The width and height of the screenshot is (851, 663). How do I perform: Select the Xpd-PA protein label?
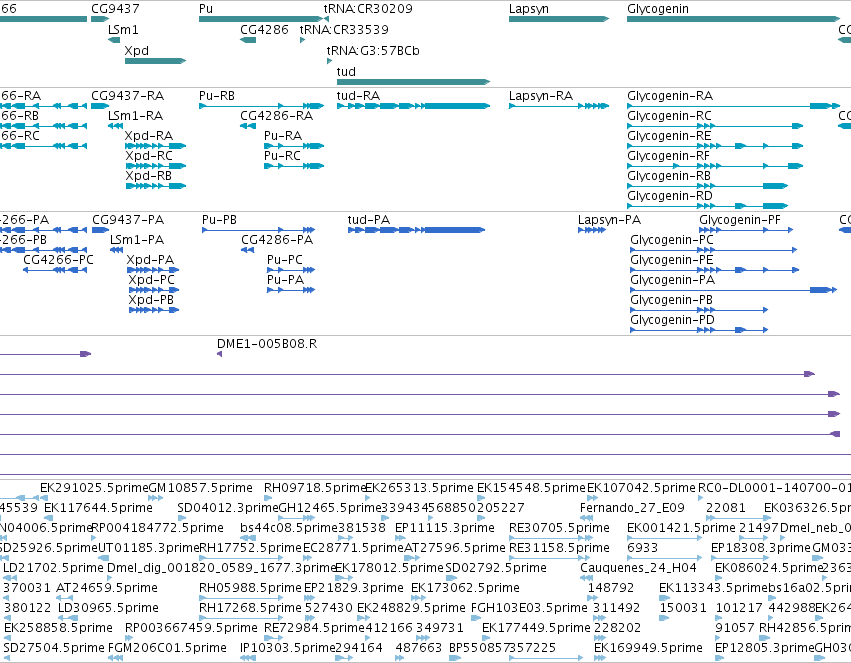coord(150,260)
